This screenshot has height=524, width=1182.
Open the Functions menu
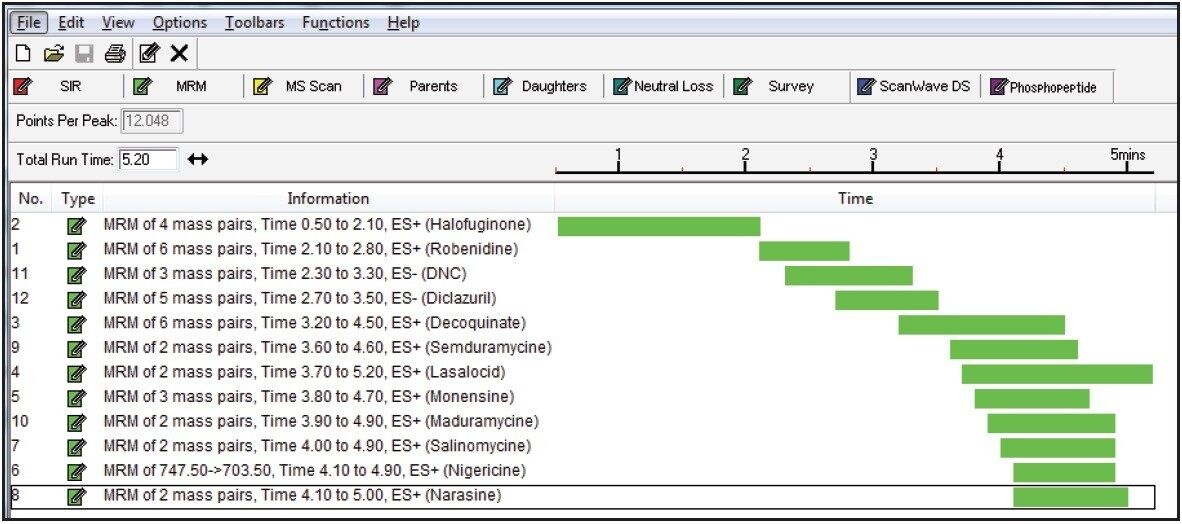pos(336,23)
